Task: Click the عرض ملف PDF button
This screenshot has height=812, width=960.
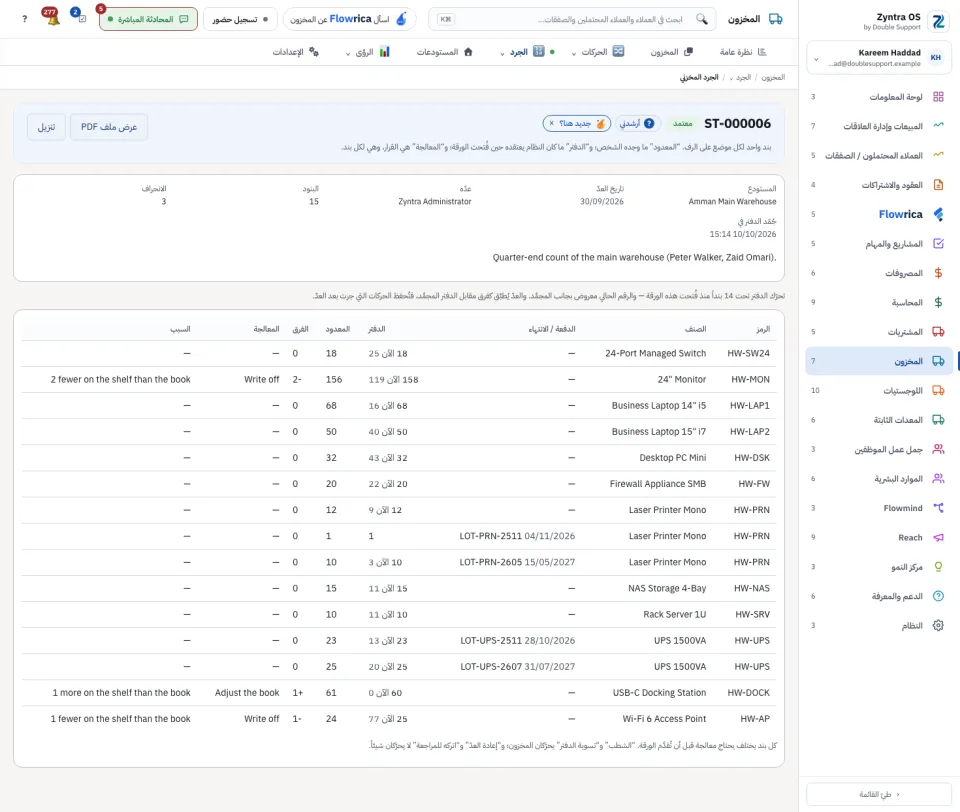Action: tap(109, 127)
